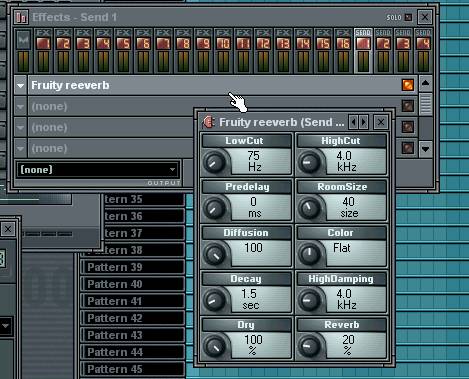Select Pattern 44 in the playlist

point(133,352)
